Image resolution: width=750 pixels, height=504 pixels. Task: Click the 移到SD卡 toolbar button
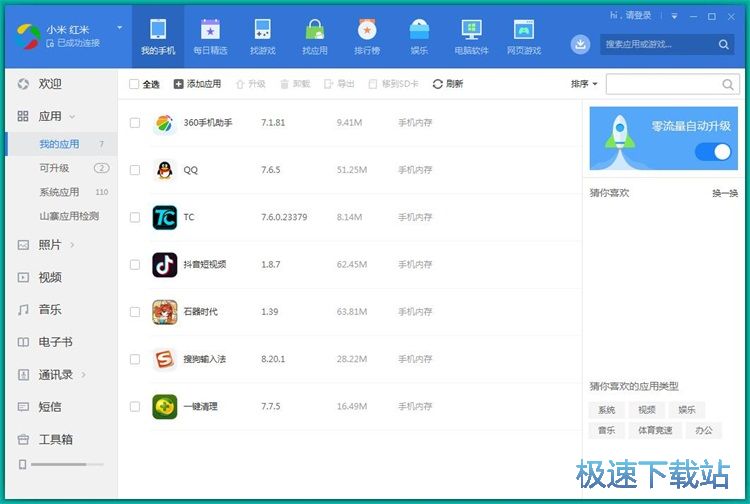[393, 84]
